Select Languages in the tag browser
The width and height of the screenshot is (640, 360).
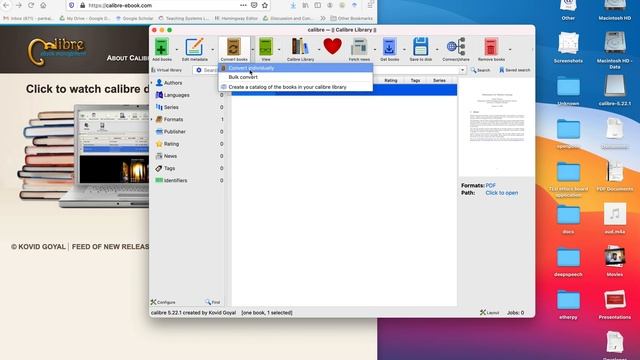click(x=177, y=95)
